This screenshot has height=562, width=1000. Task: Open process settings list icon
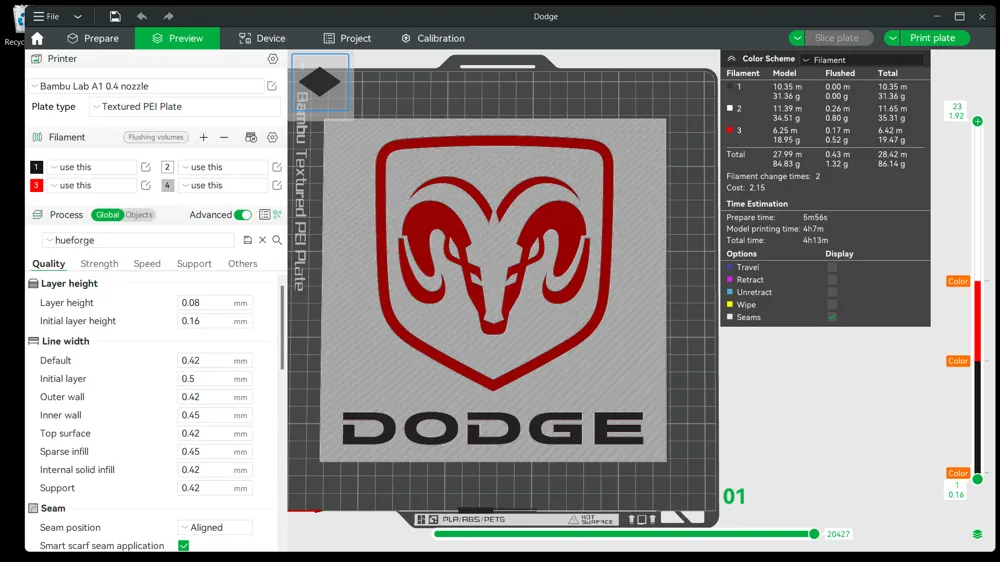click(x=265, y=215)
